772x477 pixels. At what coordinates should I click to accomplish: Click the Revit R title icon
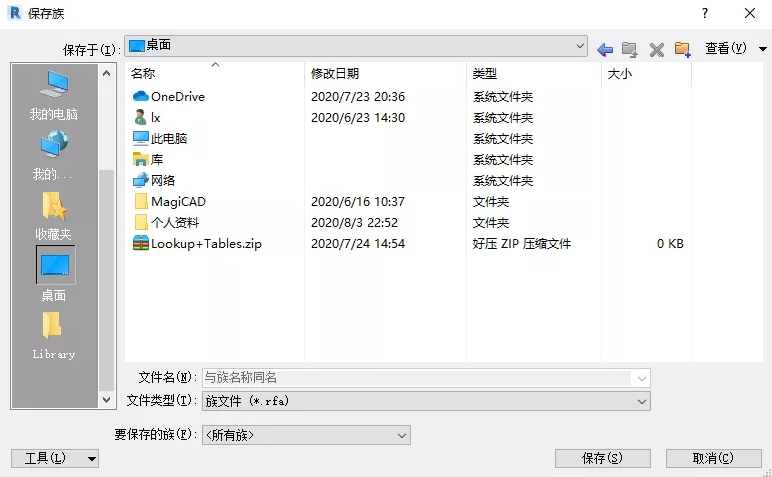(x=15, y=13)
